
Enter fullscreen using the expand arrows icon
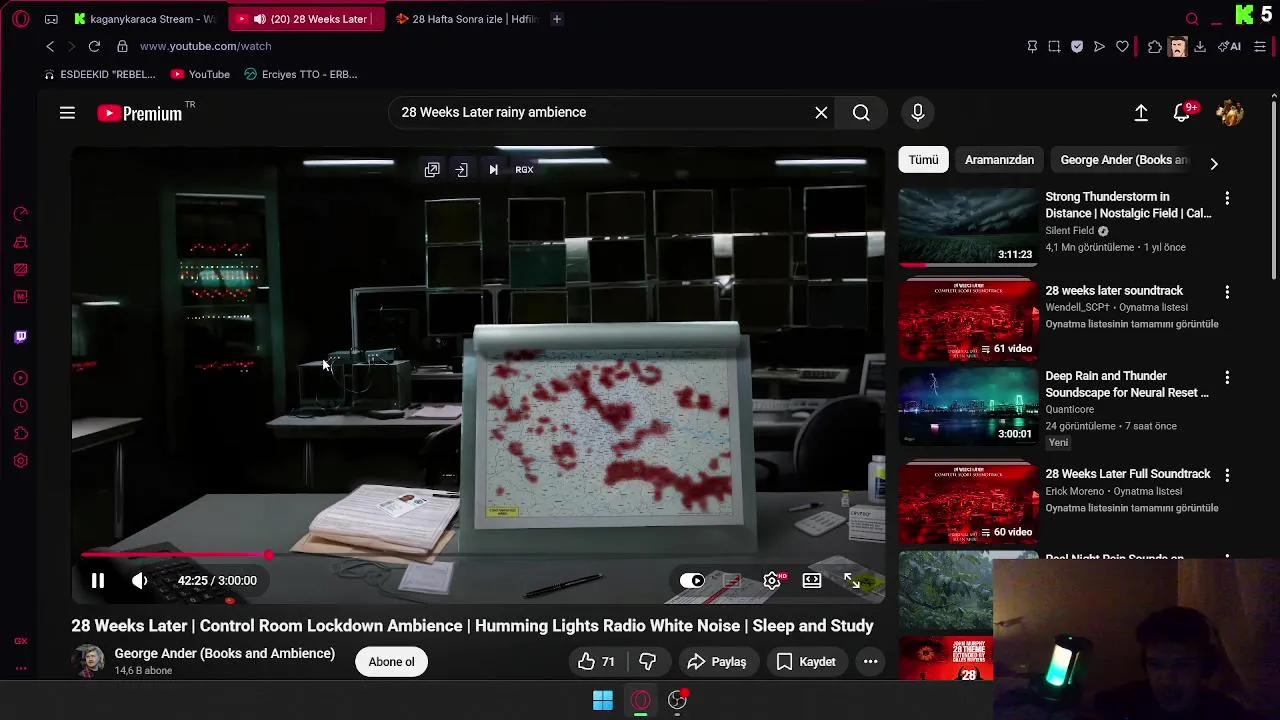point(852,580)
